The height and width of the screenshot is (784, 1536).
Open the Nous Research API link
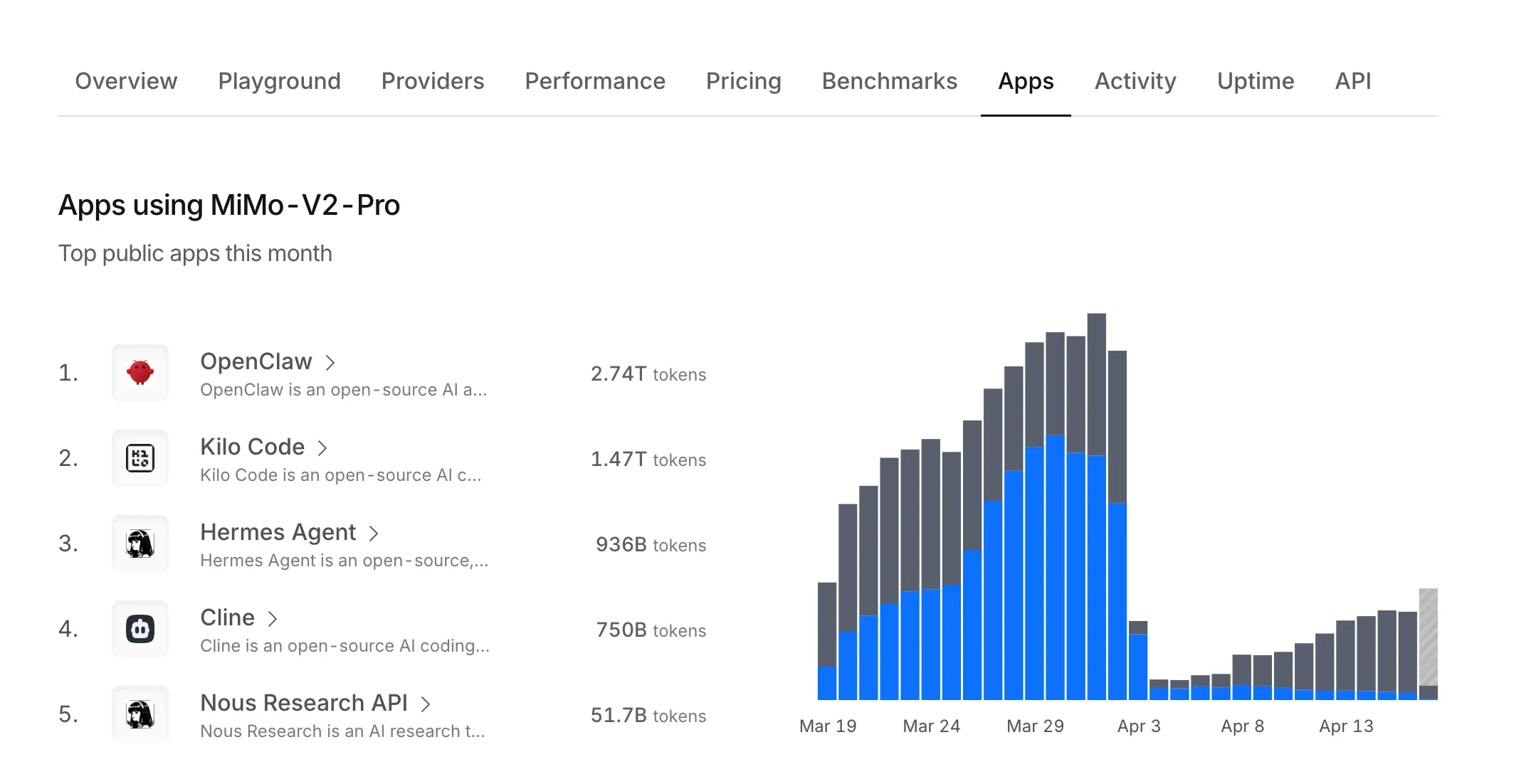tap(304, 703)
